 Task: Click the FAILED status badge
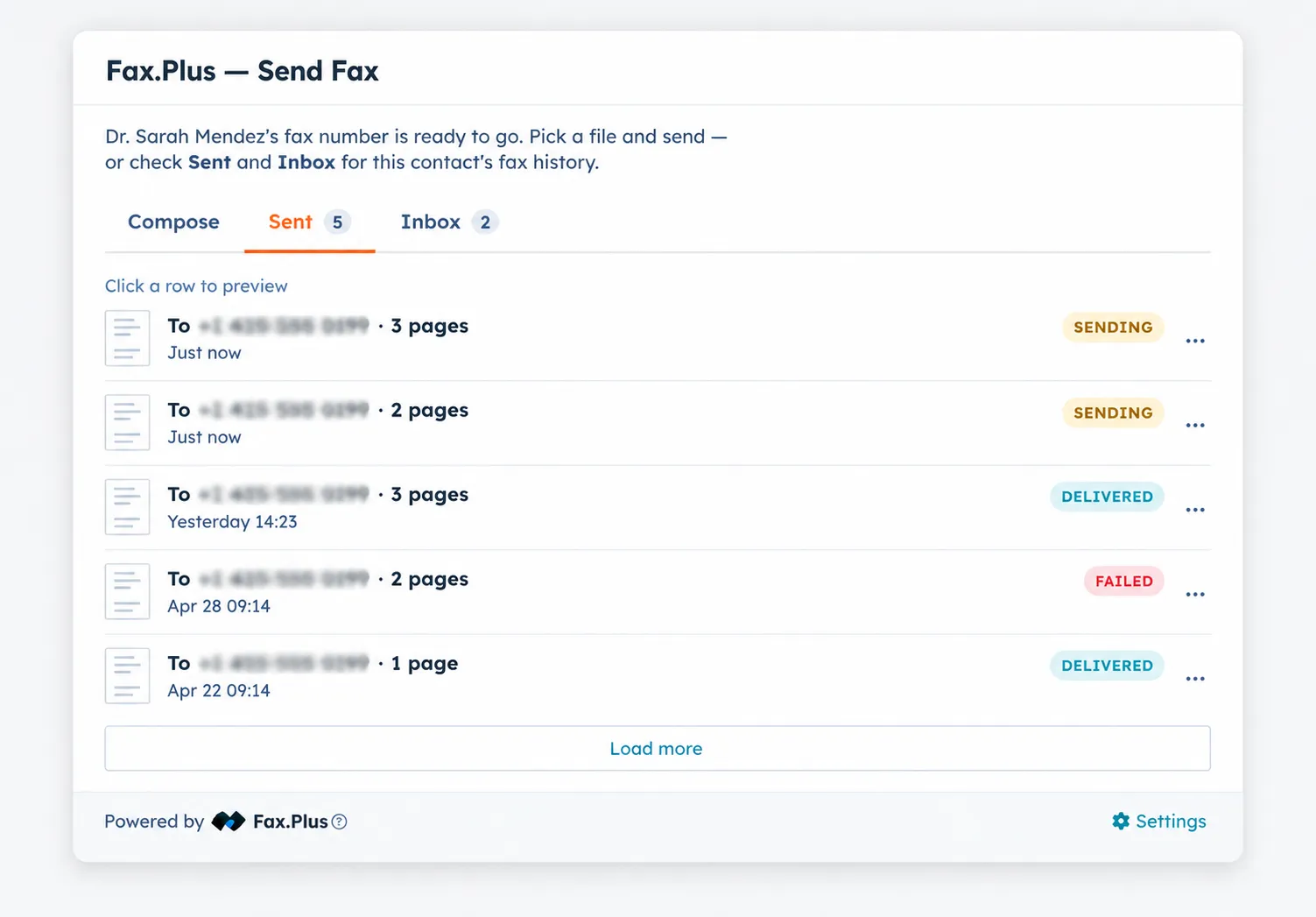click(1124, 582)
